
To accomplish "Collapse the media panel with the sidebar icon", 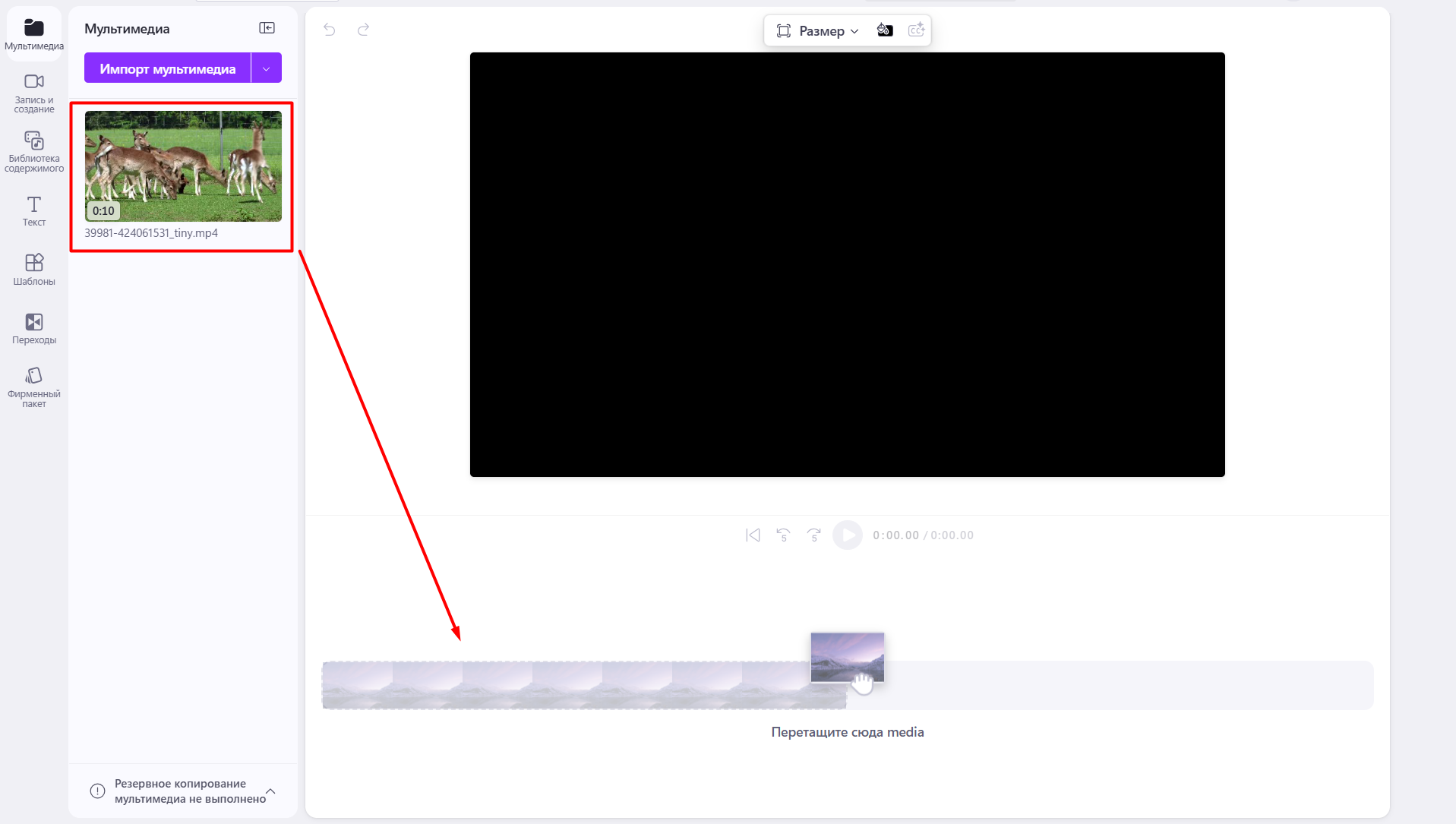I will pyautogui.click(x=267, y=27).
